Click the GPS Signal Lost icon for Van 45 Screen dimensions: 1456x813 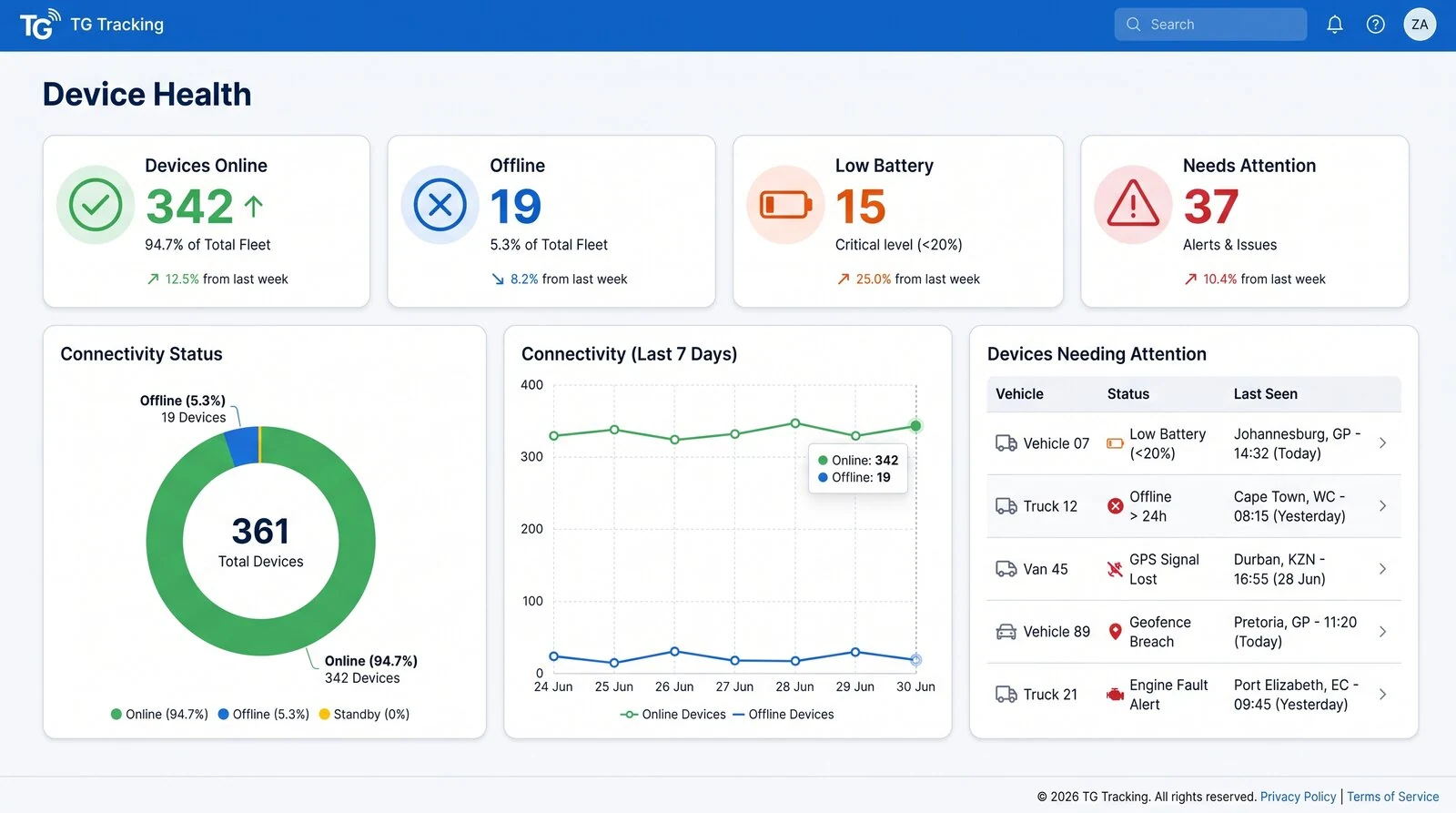[x=1115, y=569]
